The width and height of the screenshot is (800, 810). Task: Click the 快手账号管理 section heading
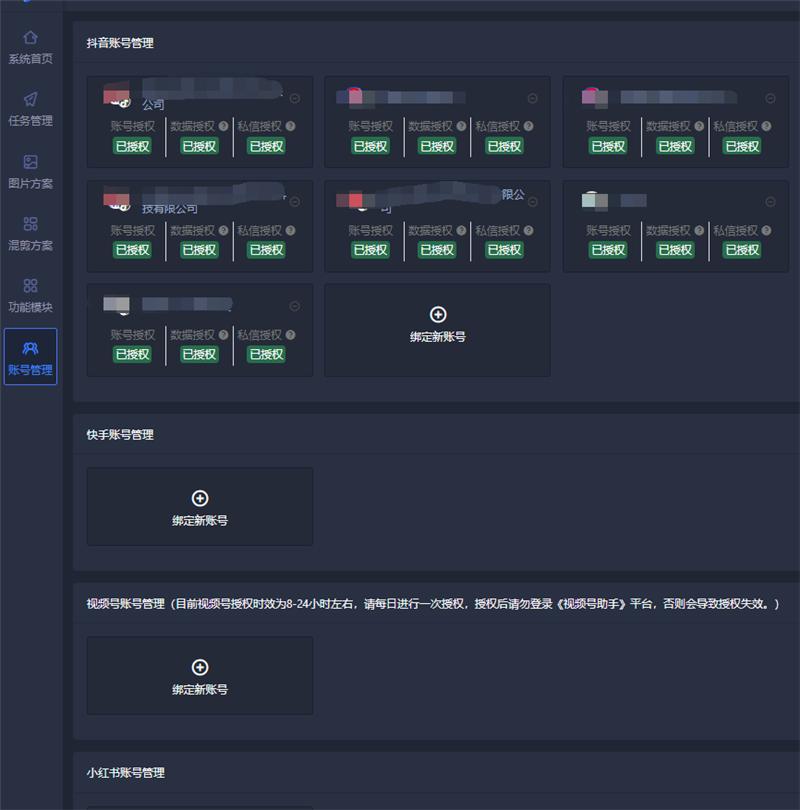pos(120,434)
